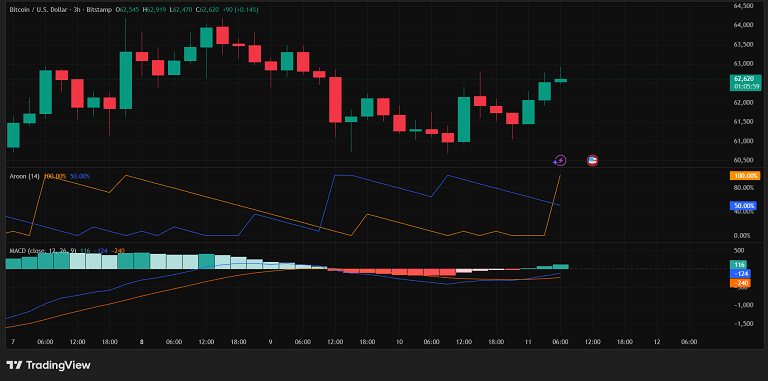Click the green 62,620 current price tag
This screenshot has width=768, height=381.
[745, 78]
